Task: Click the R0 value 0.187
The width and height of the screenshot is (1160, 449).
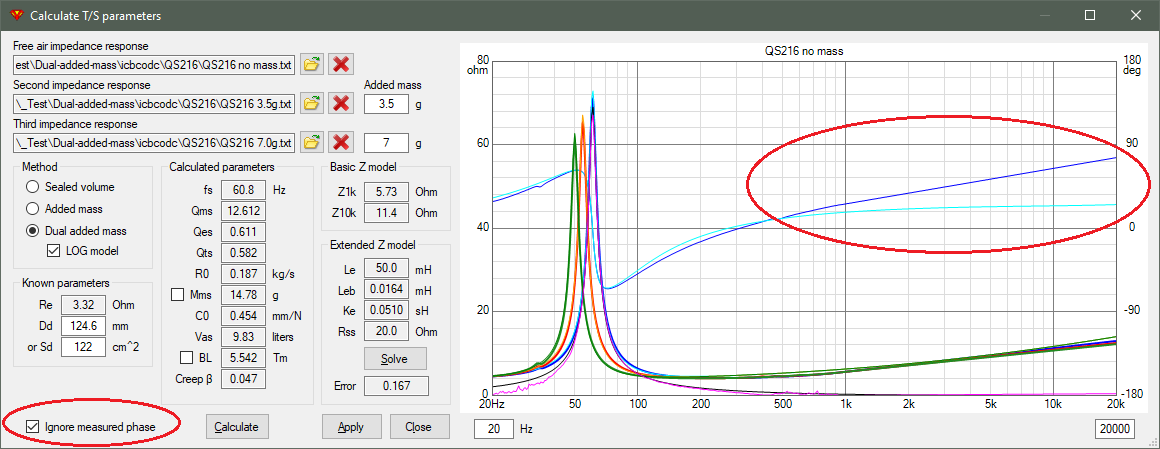Action: (243, 274)
